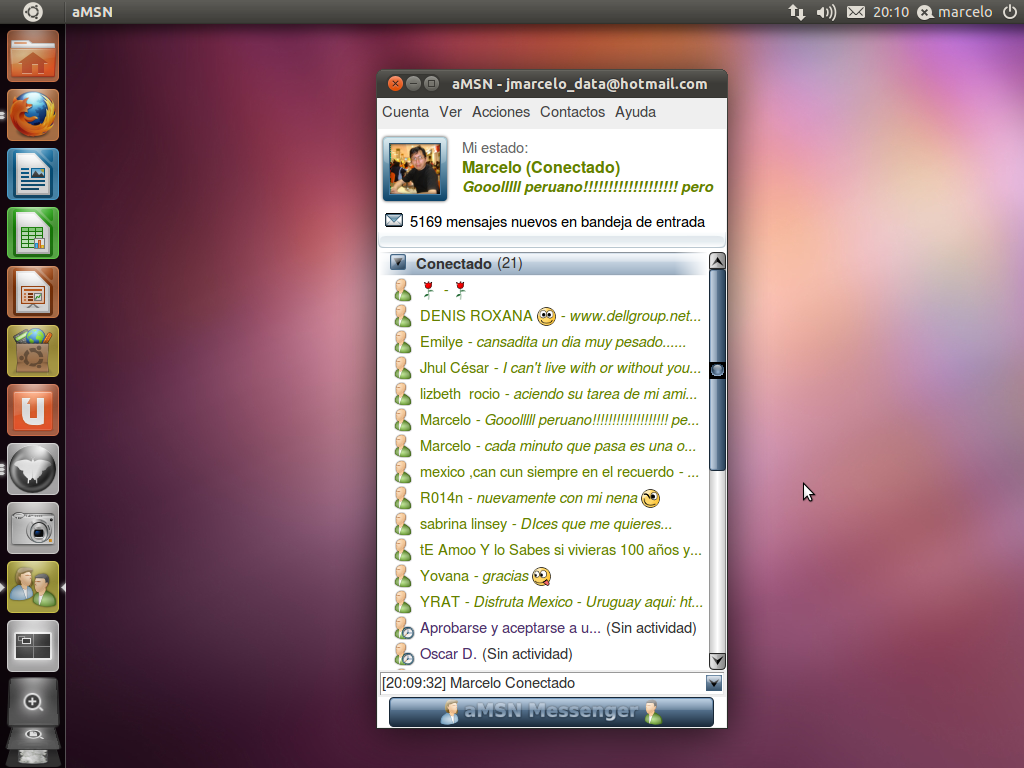
Task: Collapse the Conectado (21) contact group
Action: coord(399,262)
